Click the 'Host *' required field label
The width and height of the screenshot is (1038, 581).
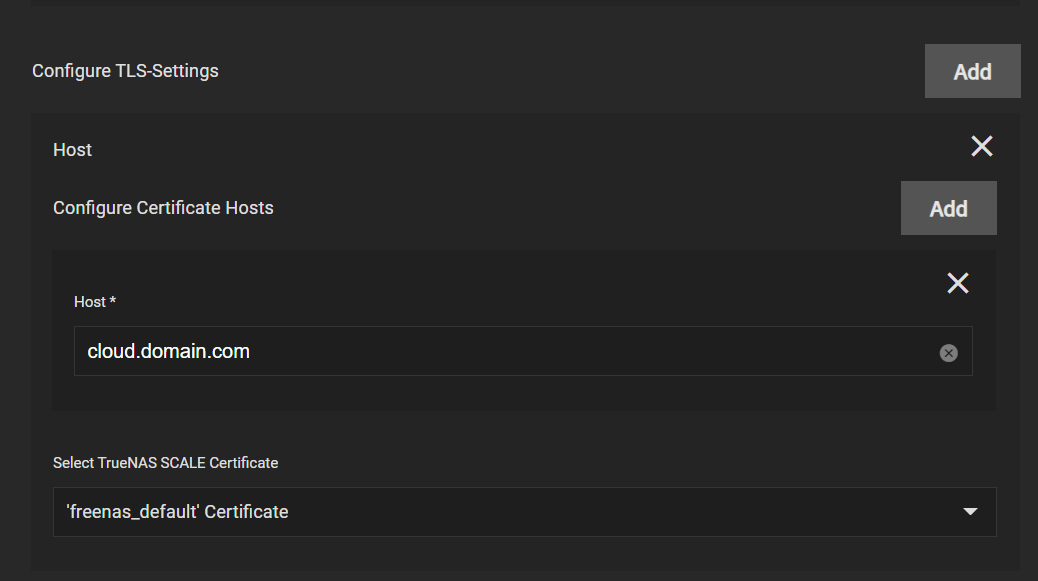(95, 301)
